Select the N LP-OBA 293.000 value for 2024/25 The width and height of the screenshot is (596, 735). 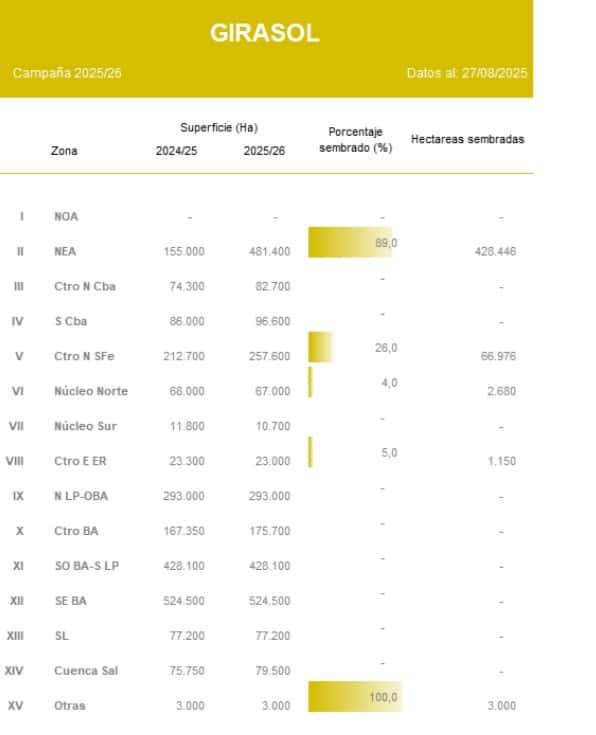point(184,496)
